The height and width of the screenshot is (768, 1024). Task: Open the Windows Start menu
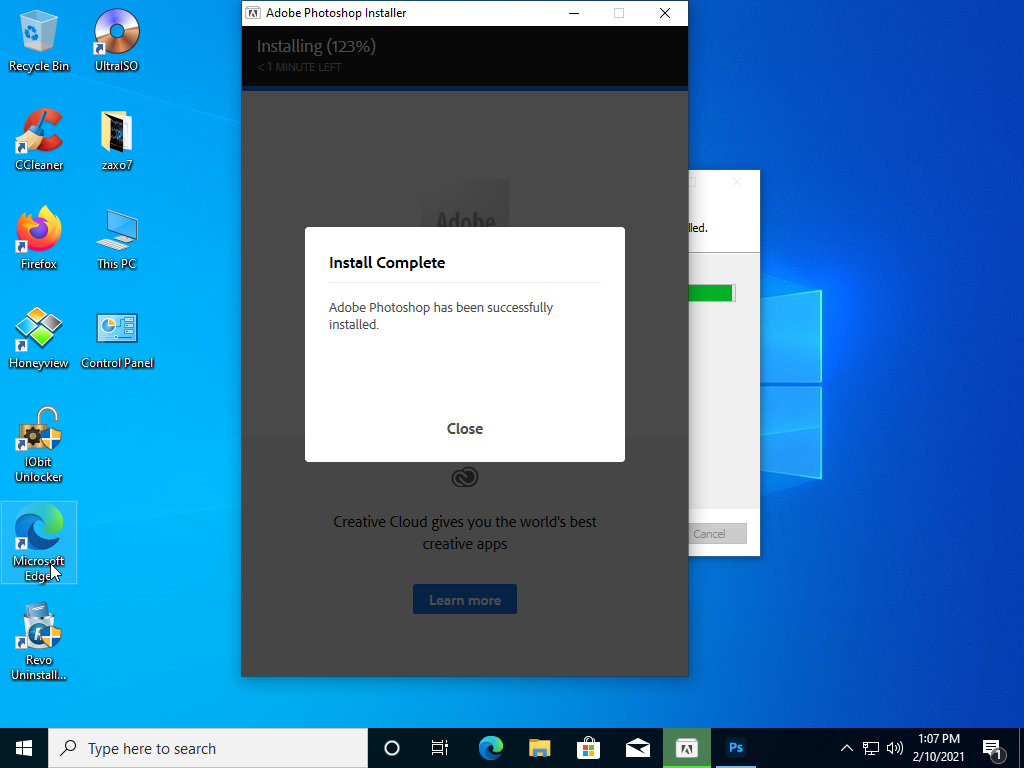pyautogui.click(x=24, y=748)
